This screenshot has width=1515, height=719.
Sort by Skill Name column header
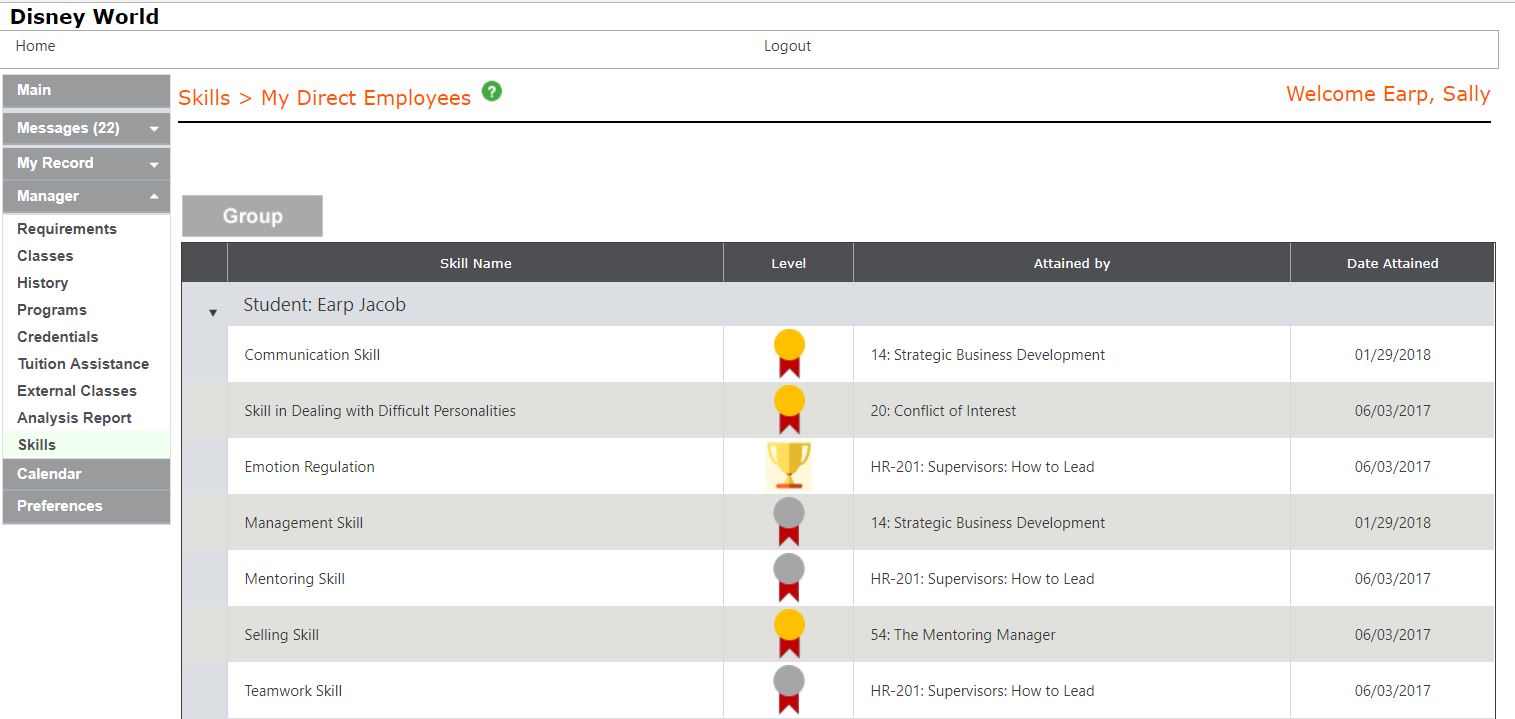pyautogui.click(x=475, y=263)
